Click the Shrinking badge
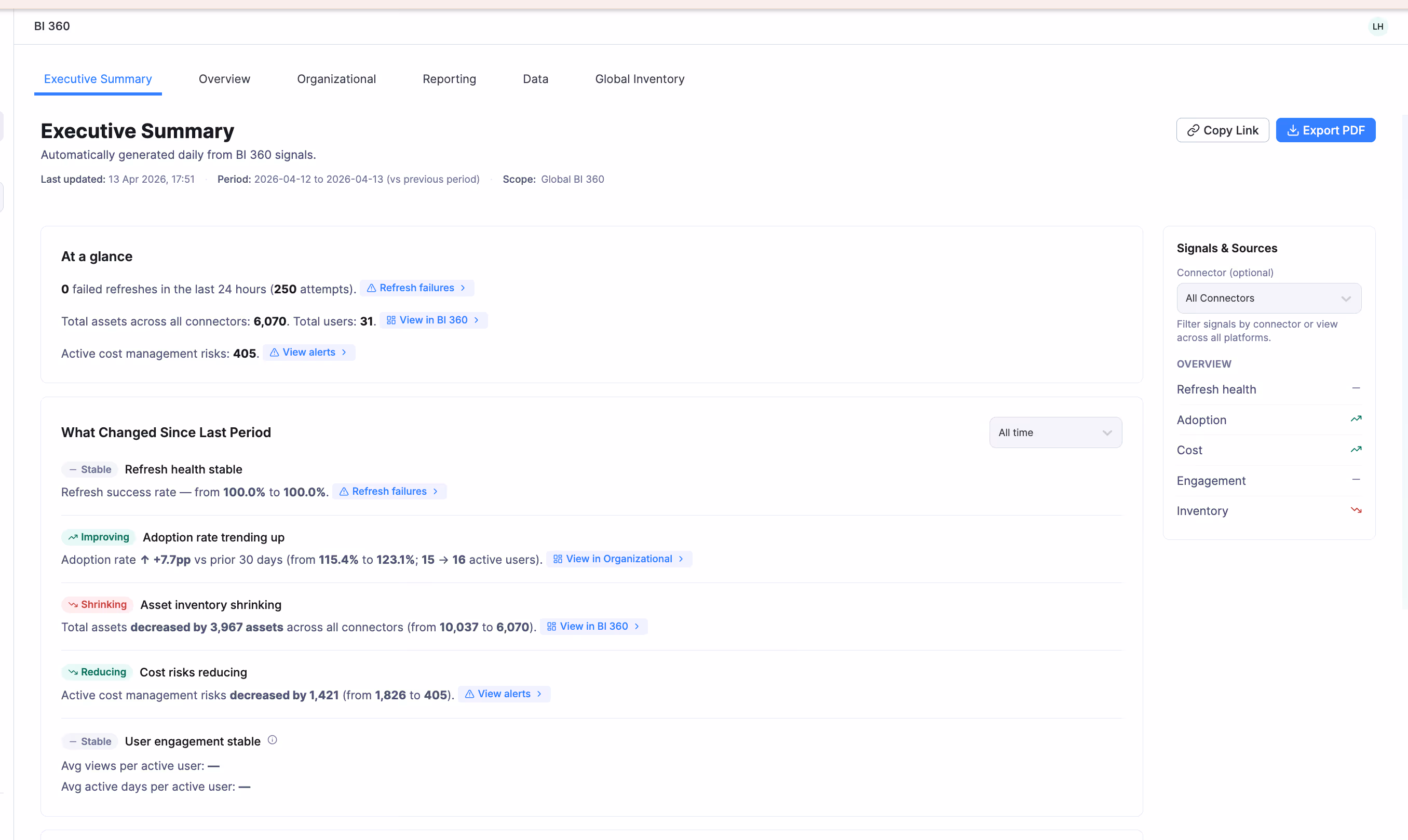 97,604
